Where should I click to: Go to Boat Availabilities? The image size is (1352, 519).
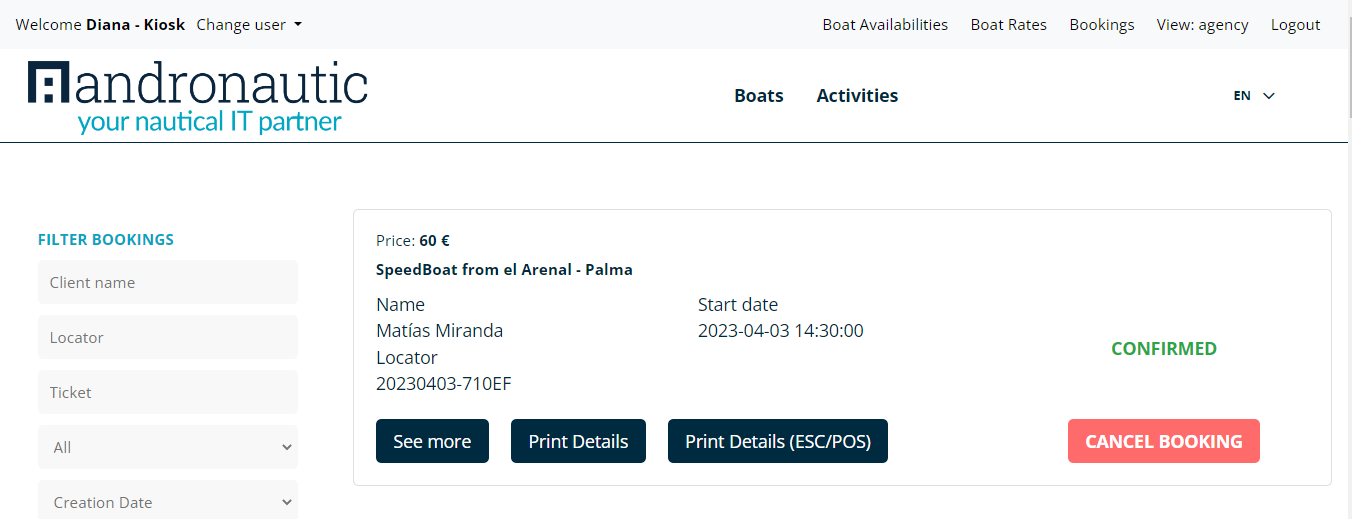885,25
